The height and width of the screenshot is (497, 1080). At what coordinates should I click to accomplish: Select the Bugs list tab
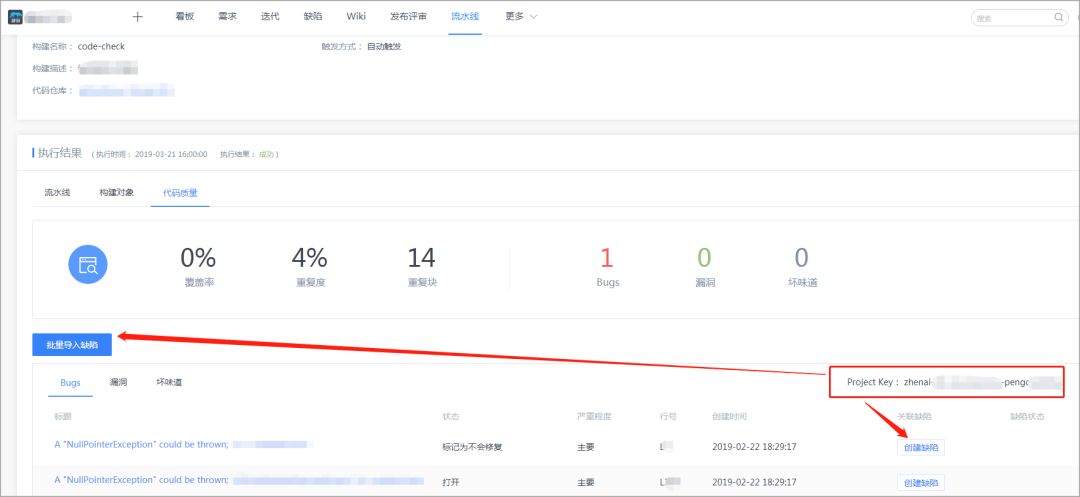(70, 383)
